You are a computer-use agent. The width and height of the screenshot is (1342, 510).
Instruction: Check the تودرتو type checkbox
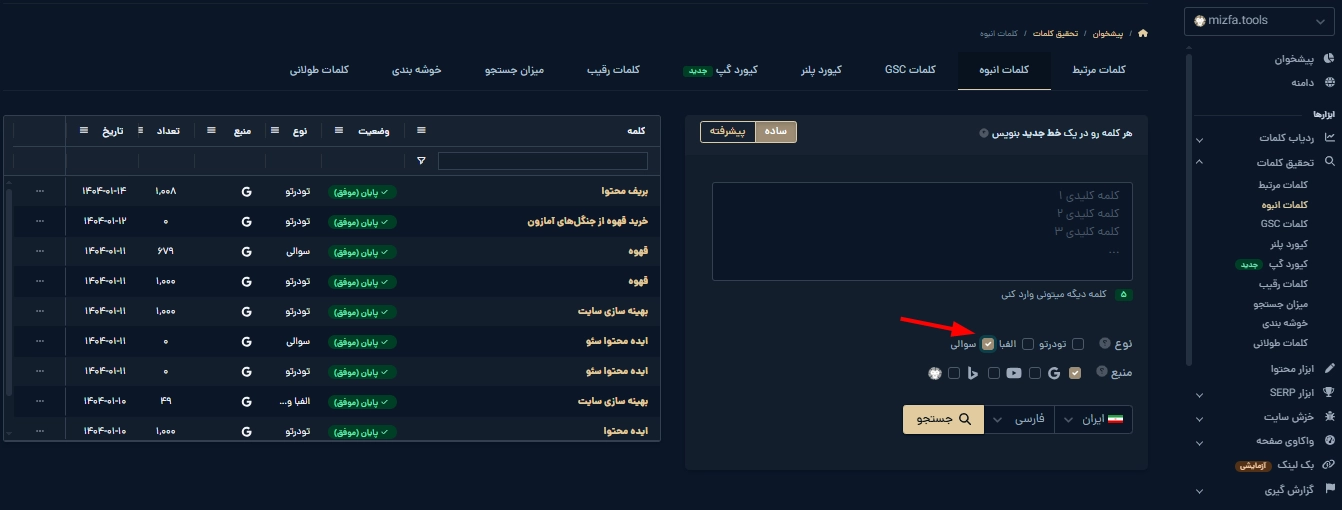point(1077,344)
